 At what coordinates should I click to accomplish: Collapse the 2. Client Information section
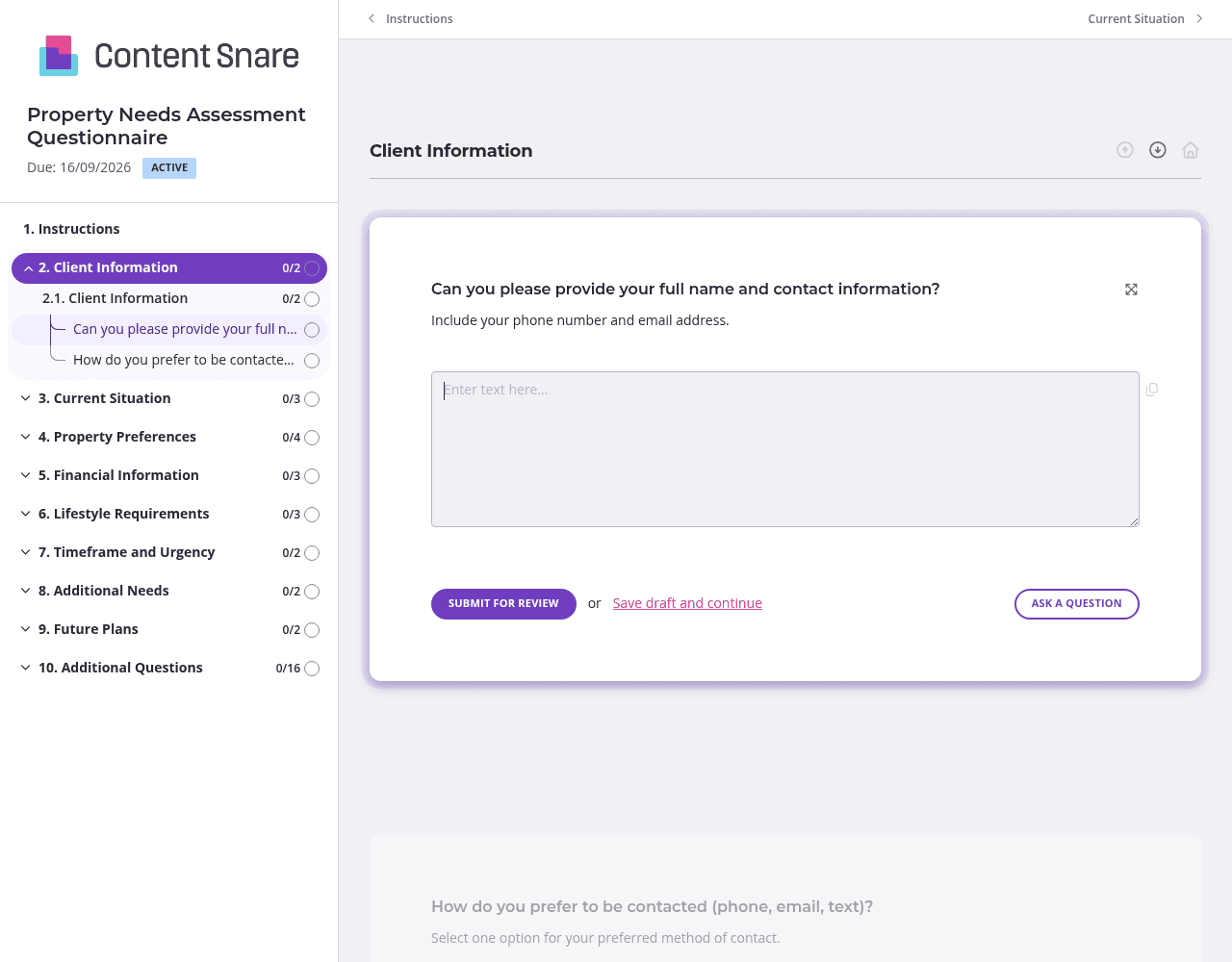29,268
